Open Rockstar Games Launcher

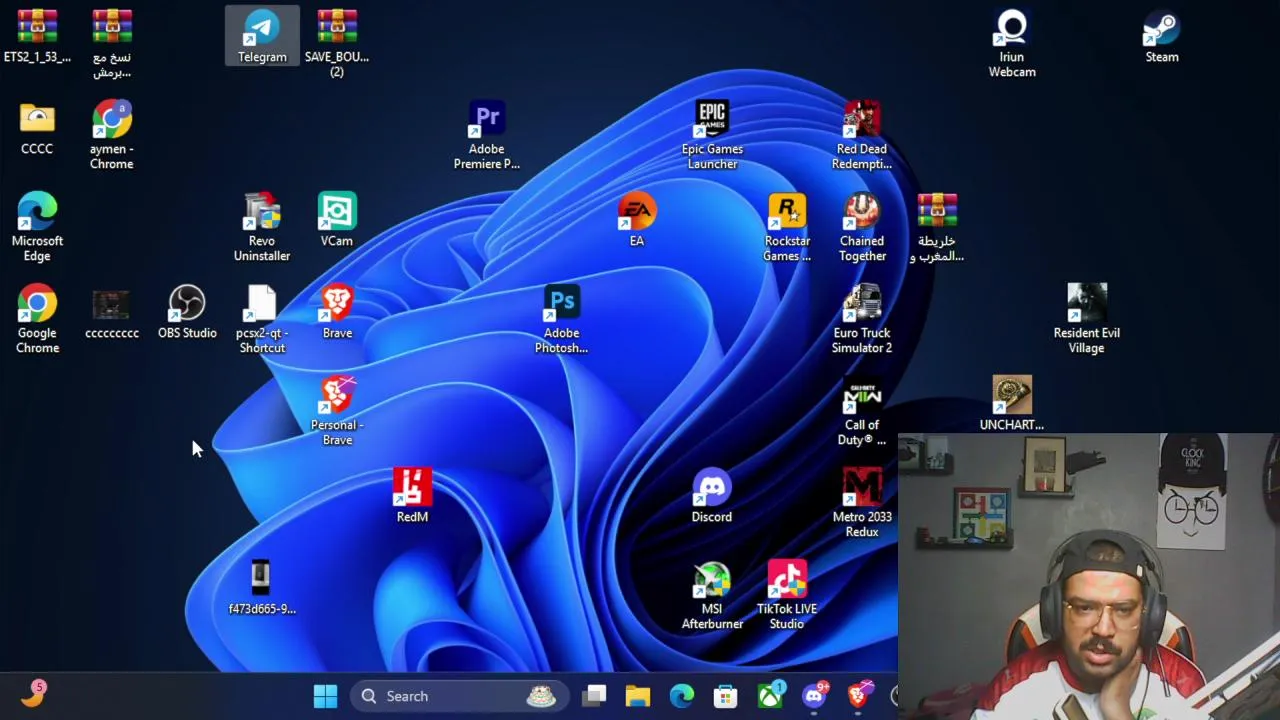coord(787,228)
